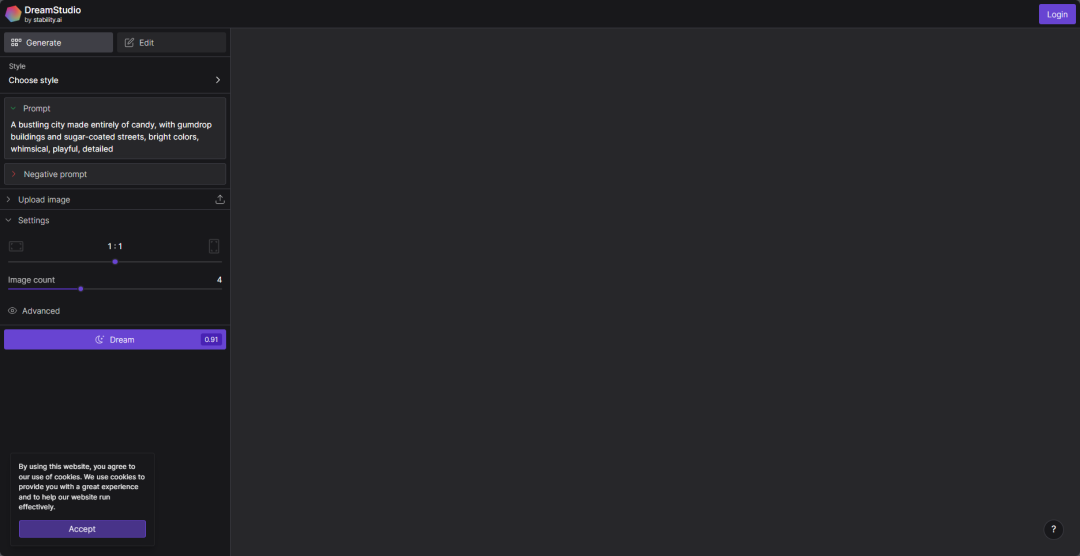The width and height of the screenshot is (1080, 556).
Task: Click the DreamStudio logo icon
Action: tap(13, 14)
